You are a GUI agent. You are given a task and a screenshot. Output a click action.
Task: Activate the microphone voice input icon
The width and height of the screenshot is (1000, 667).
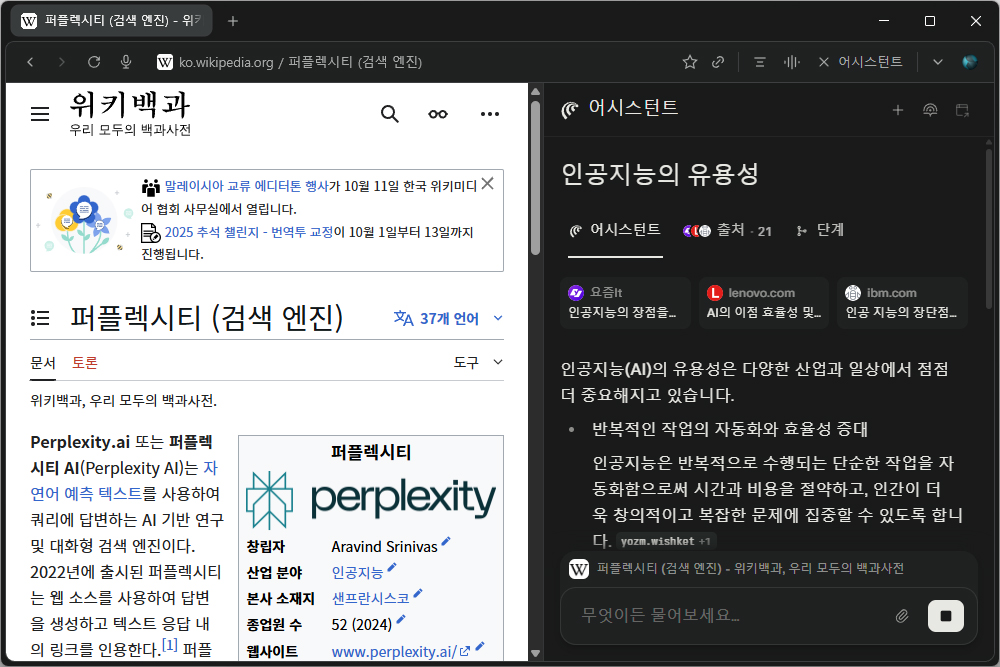point(126,62)
